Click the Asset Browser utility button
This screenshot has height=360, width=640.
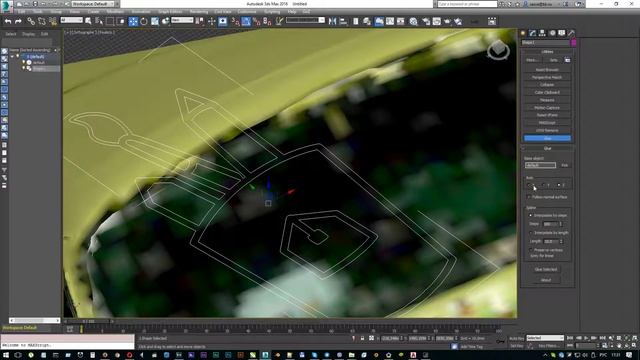[x=547, y=70]
